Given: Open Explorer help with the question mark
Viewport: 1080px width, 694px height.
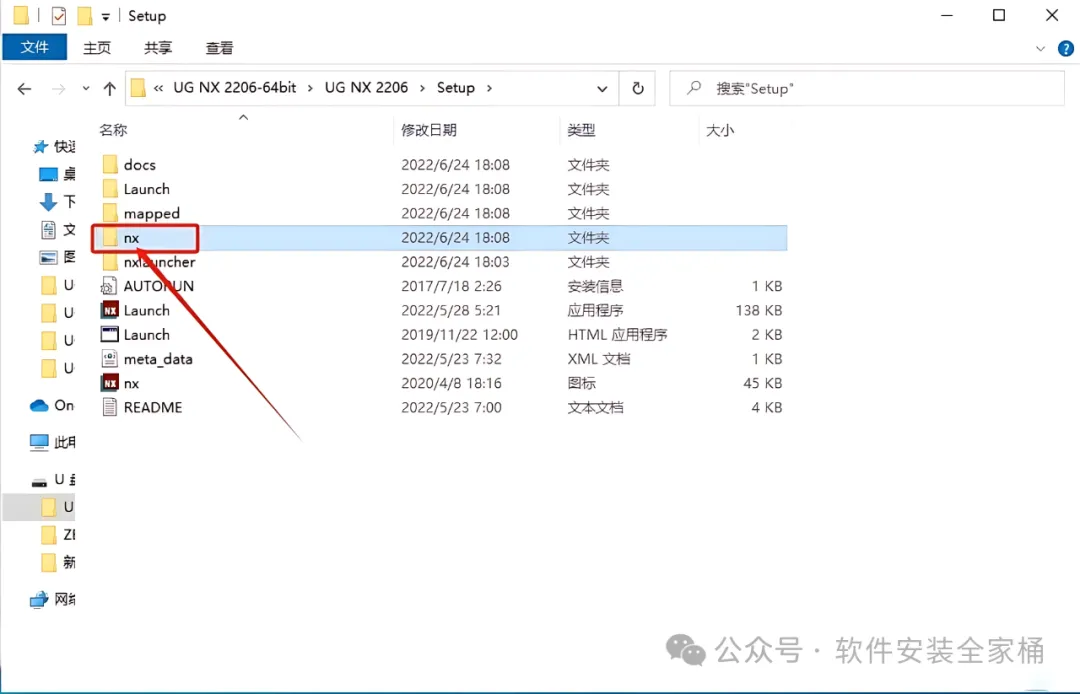Looking at the screenshot, I should (x=1066, y=48).
